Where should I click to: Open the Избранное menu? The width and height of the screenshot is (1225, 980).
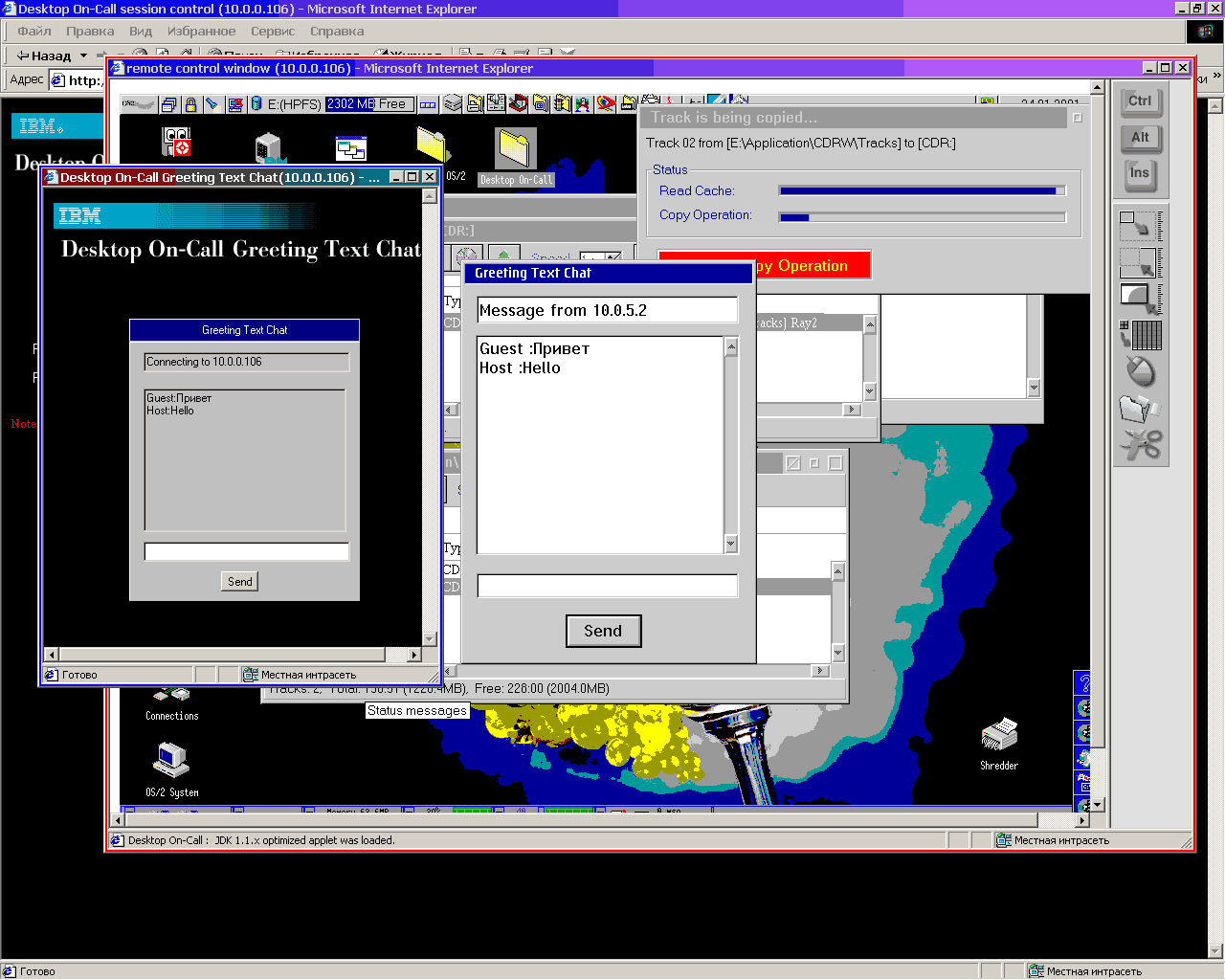201,32
